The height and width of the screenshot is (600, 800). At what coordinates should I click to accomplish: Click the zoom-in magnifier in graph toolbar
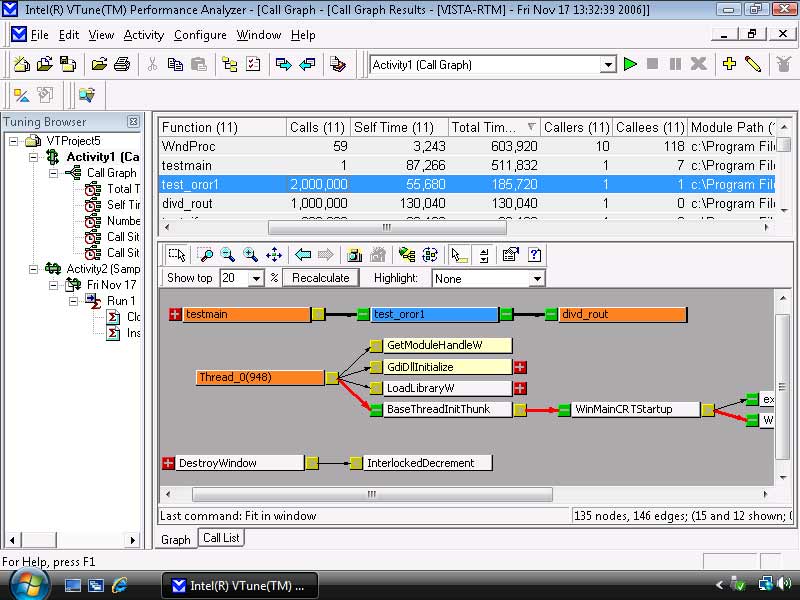pos(251,254)
